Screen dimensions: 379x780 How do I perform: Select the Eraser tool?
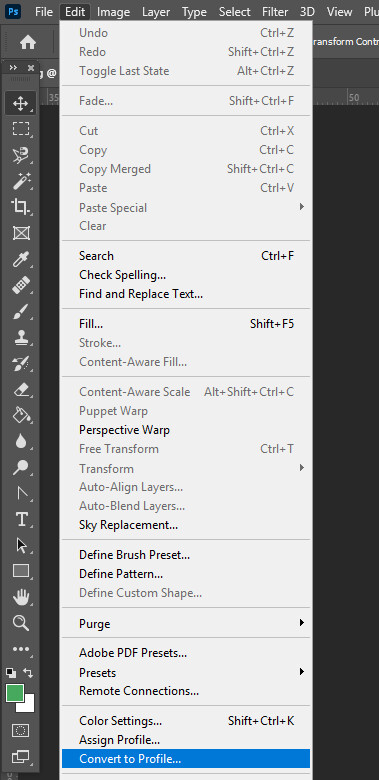coord(20,390)
